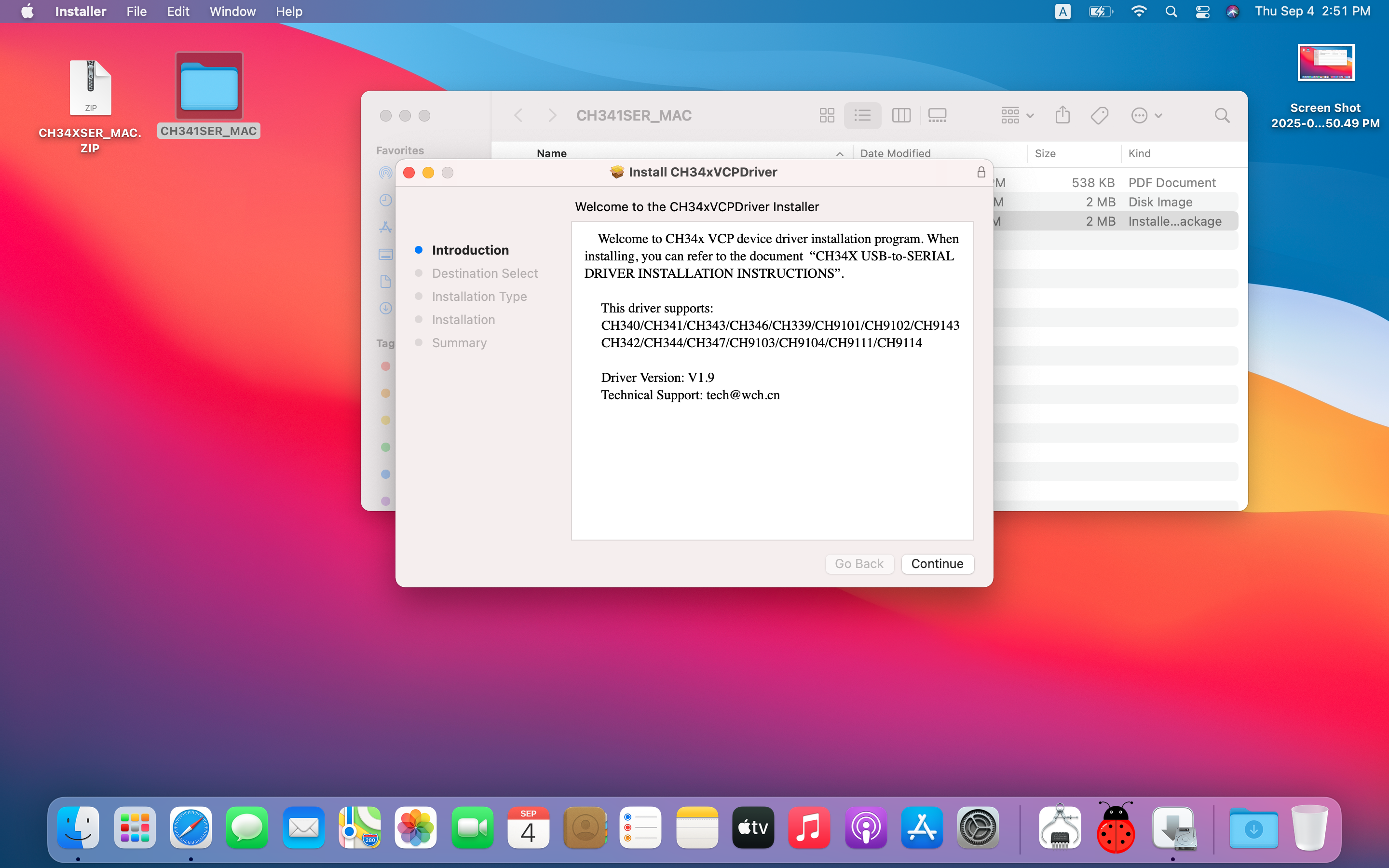This screenshot has width=1389, height=868.
Task: Open App Store from the Dock
Action: [922, 827]
